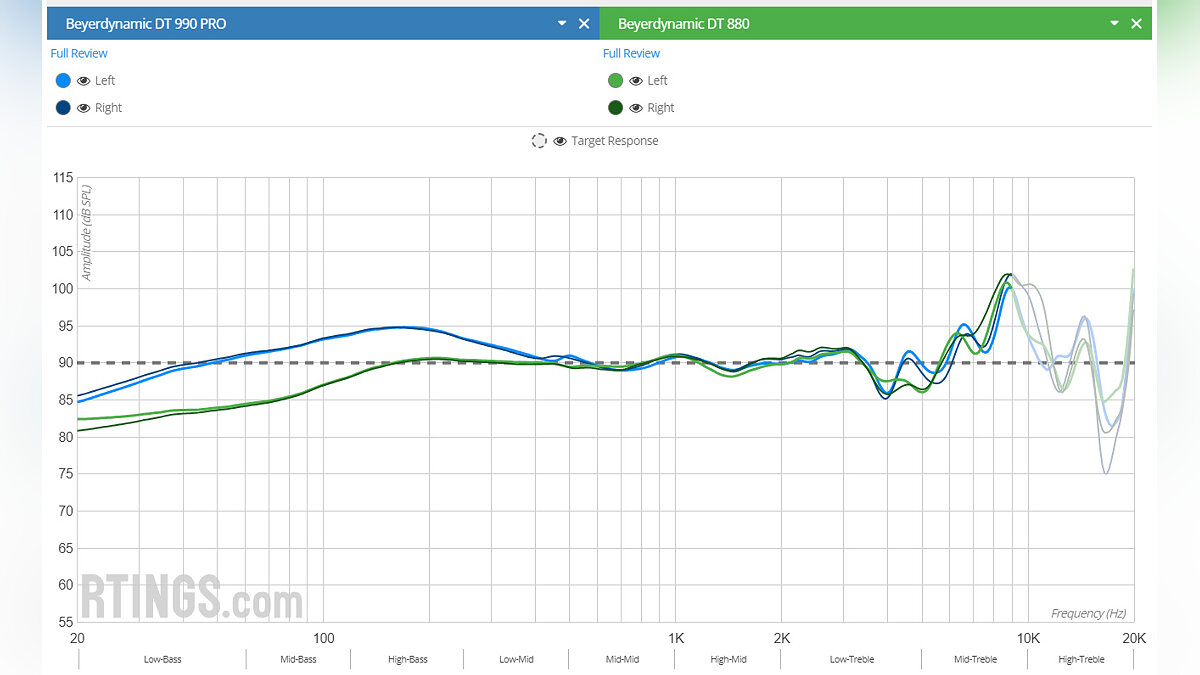
Task: Click the RTINGS.com watermark logo
Action: tap(190, 597)
